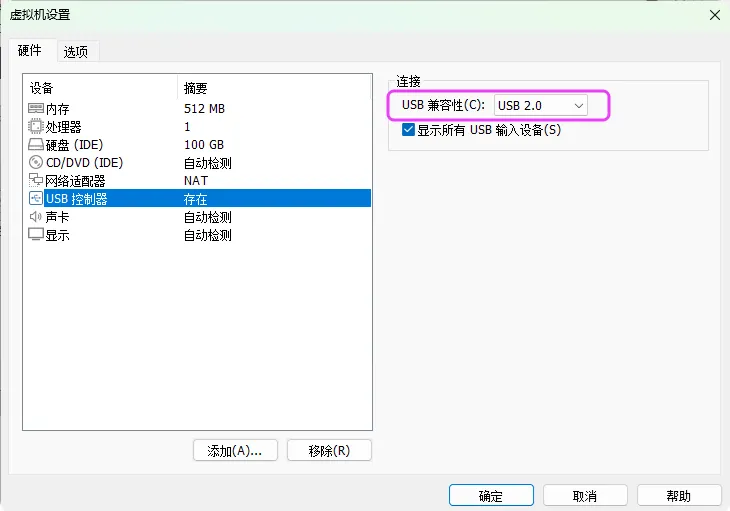Click the 添加(A)... button

[x=235, y=450]
